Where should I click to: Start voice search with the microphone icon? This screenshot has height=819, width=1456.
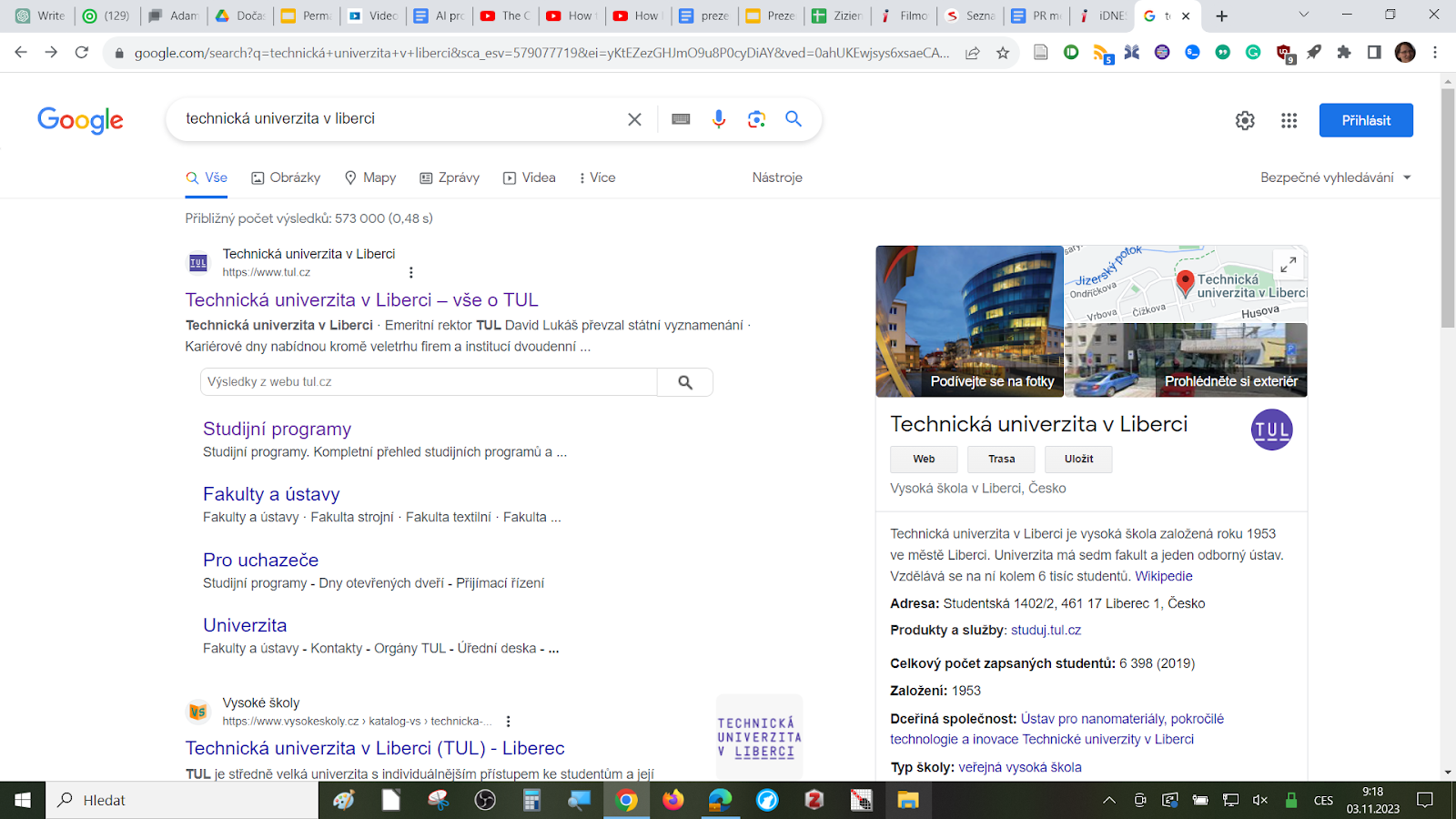pos(719,119)
